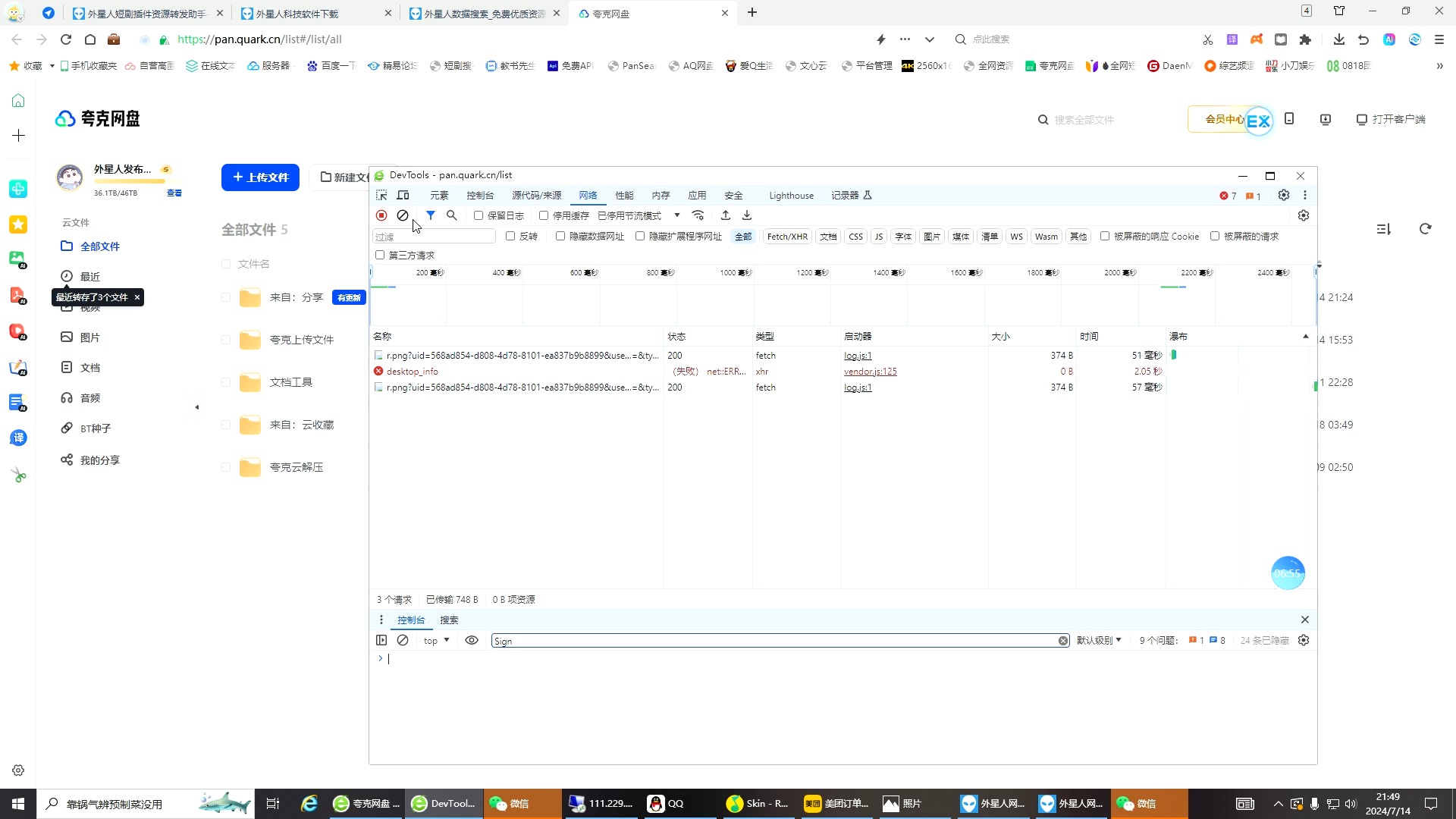Clear the Sign console filter text
1456x819 pixels.
tap(1063, 642)
